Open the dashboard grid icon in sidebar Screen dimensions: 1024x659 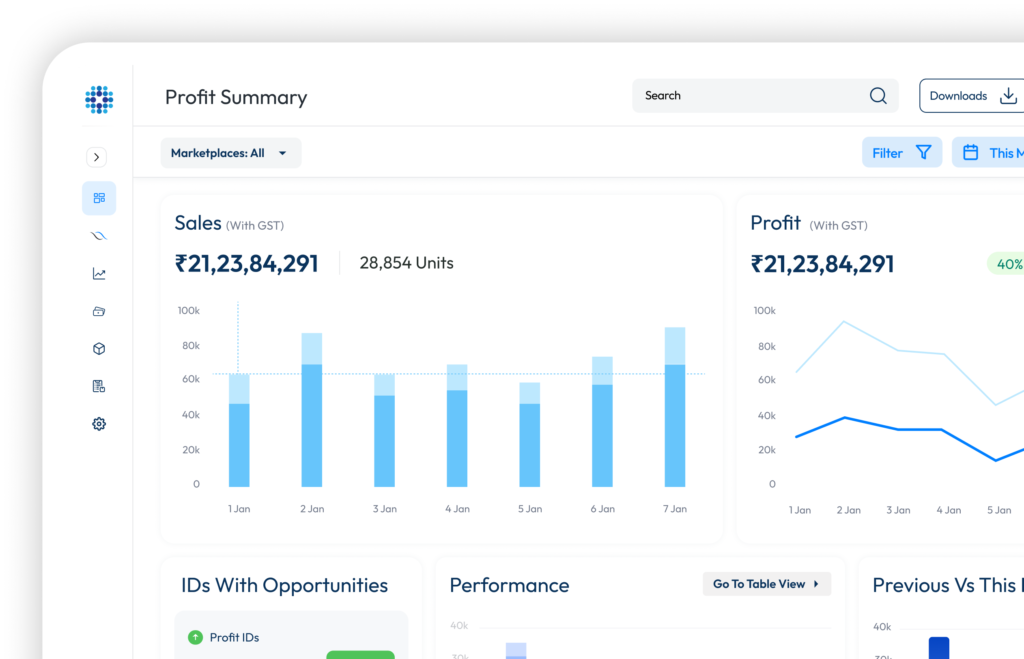click(99, 198)
